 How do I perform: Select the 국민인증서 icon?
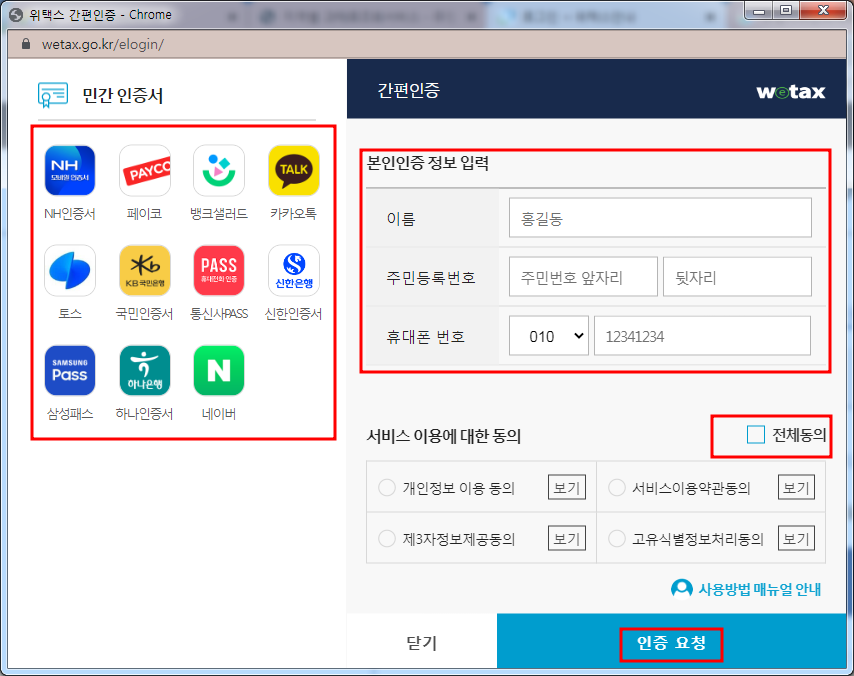click(x=144, y=270)
